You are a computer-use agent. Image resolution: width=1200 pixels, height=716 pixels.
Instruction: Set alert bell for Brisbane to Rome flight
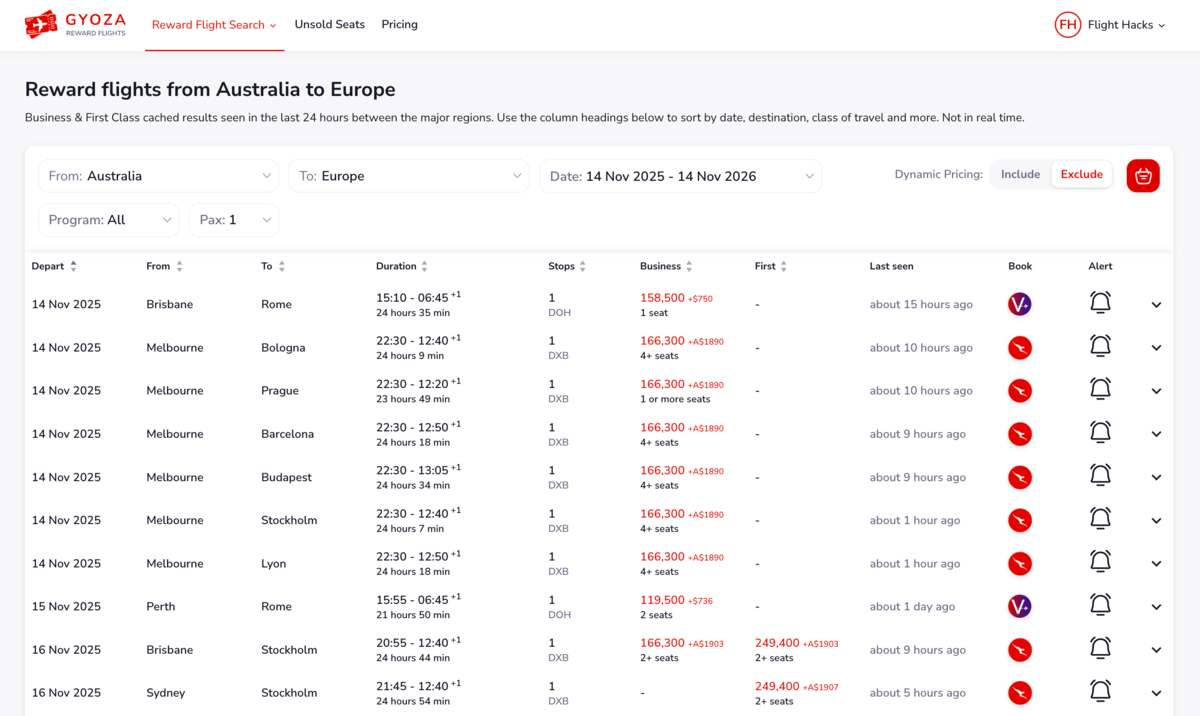tap(1100, 303)
